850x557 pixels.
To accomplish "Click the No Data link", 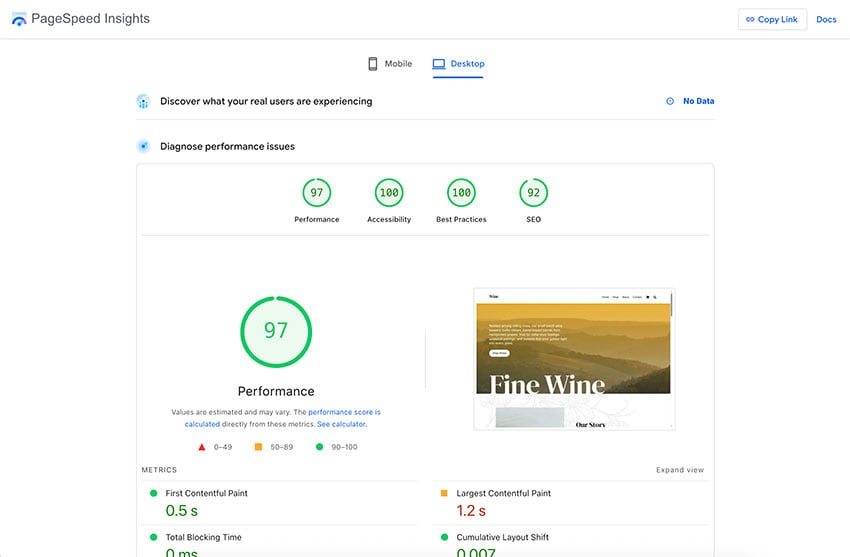I will (698, 101).
